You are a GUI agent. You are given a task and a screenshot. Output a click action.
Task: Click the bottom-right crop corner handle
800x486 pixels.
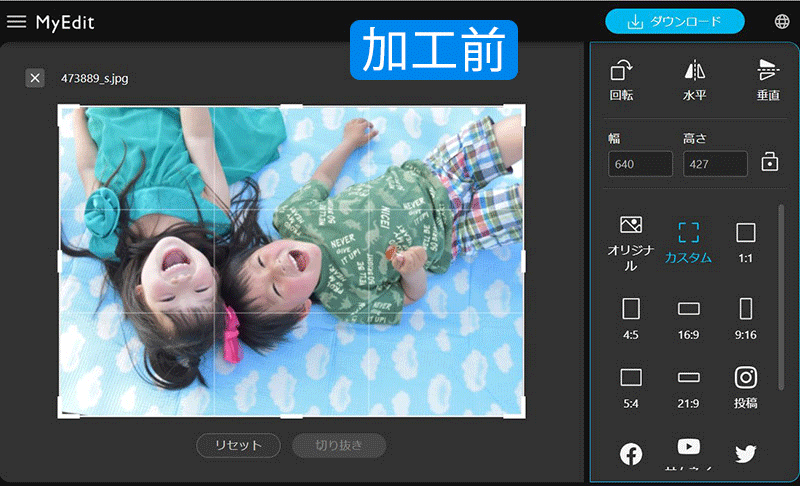[x=521, y=414]
